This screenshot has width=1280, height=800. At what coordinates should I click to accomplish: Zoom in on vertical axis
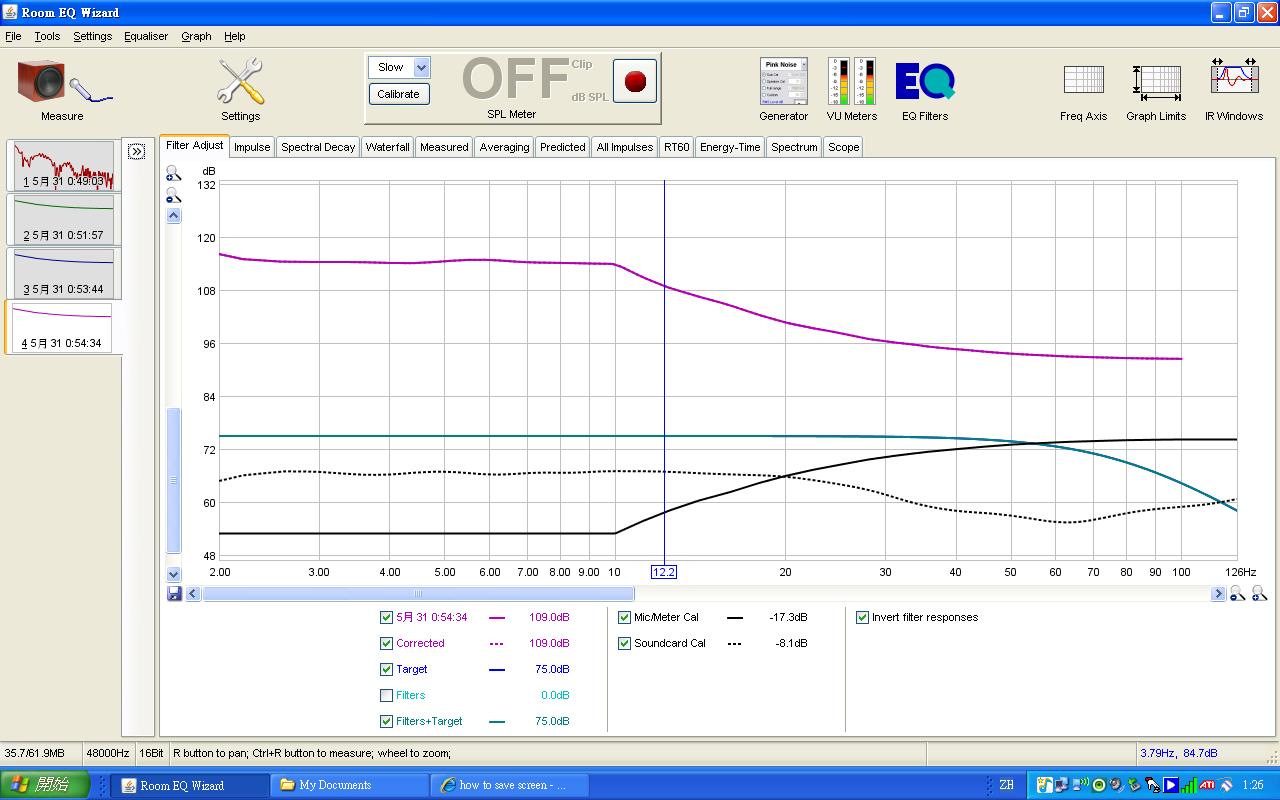click(x=174, y=174)
